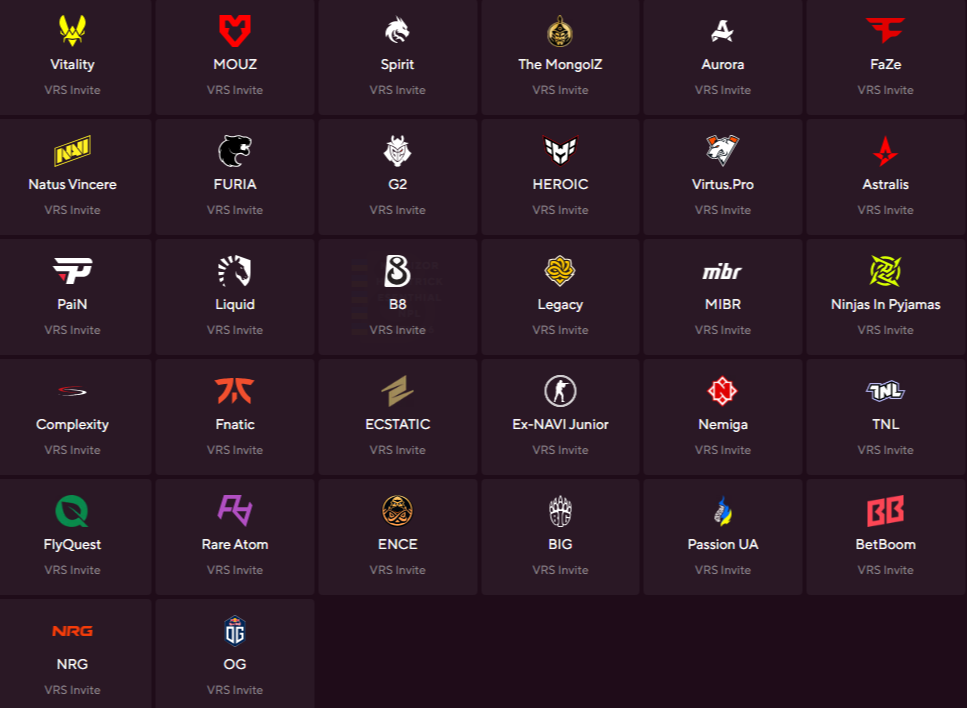
Task: Click the NRG team logo
Action: [x=72, y=631]
